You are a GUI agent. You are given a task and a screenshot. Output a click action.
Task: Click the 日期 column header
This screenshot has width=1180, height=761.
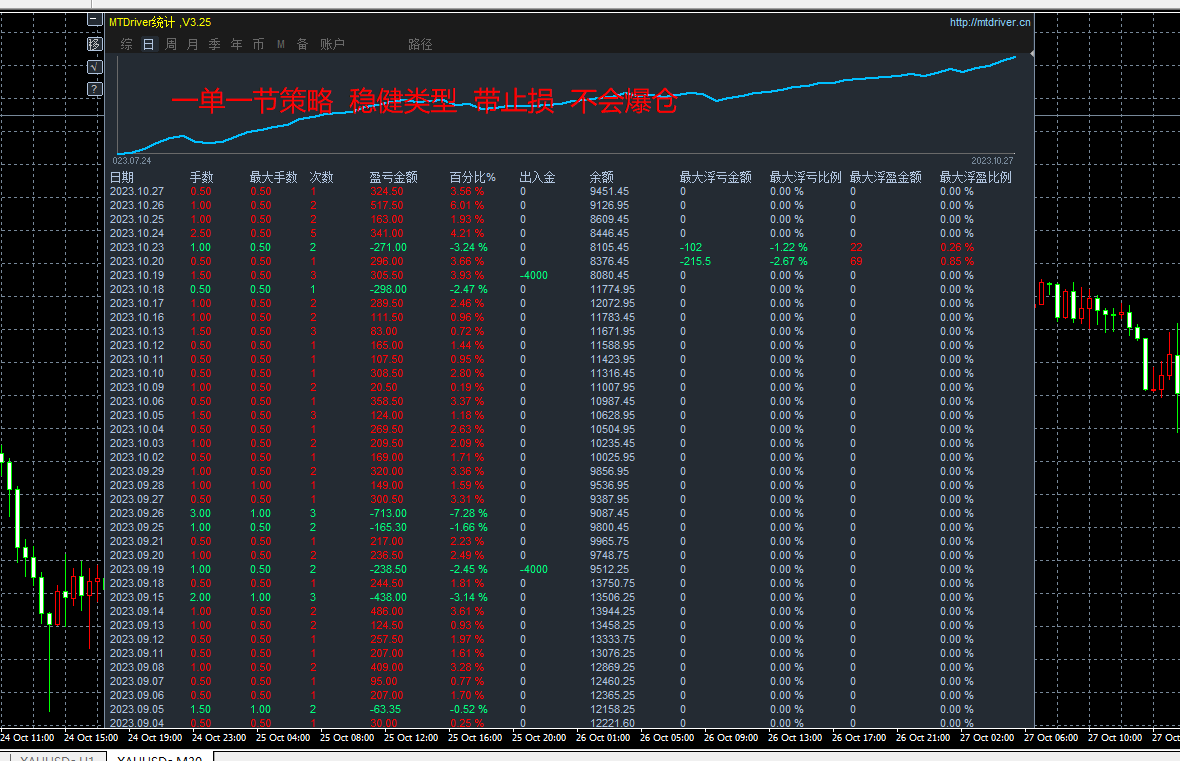122,178
